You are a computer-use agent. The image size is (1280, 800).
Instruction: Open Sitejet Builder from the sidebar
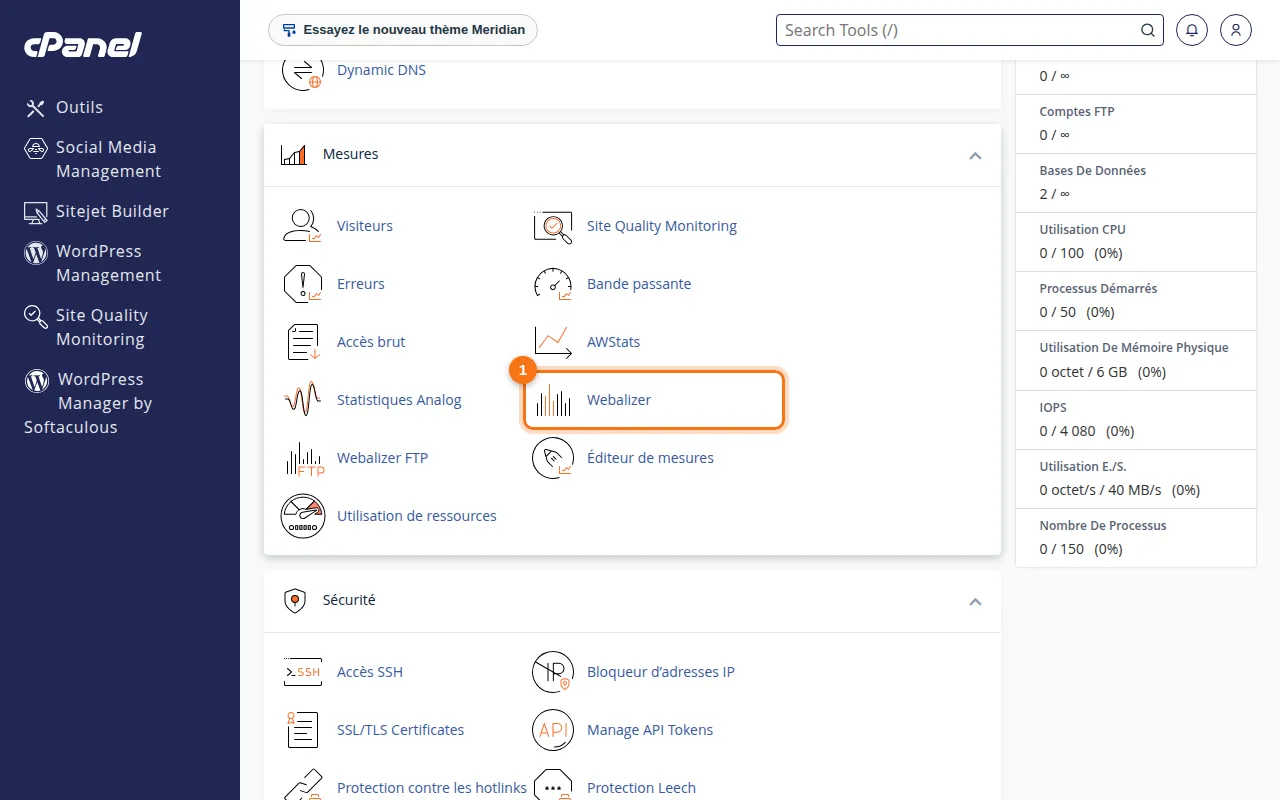(97, 211)
